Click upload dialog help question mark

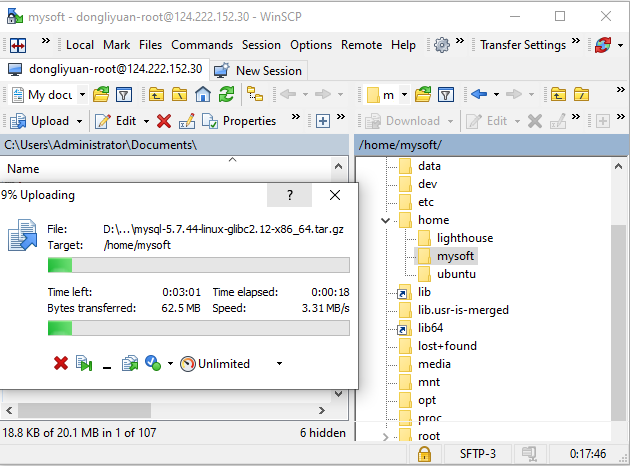tap(290, 195)
